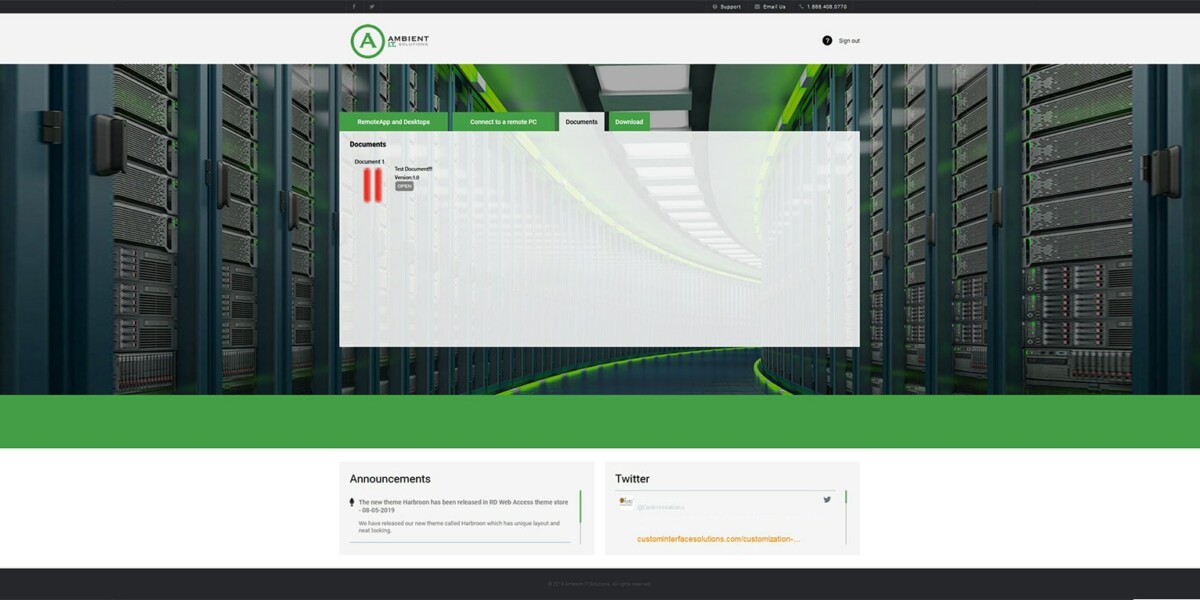The height and width of the screenshot is (600, 1200).
Task: Click the red Document 1 file icon
Action: (x=371, y=185)
